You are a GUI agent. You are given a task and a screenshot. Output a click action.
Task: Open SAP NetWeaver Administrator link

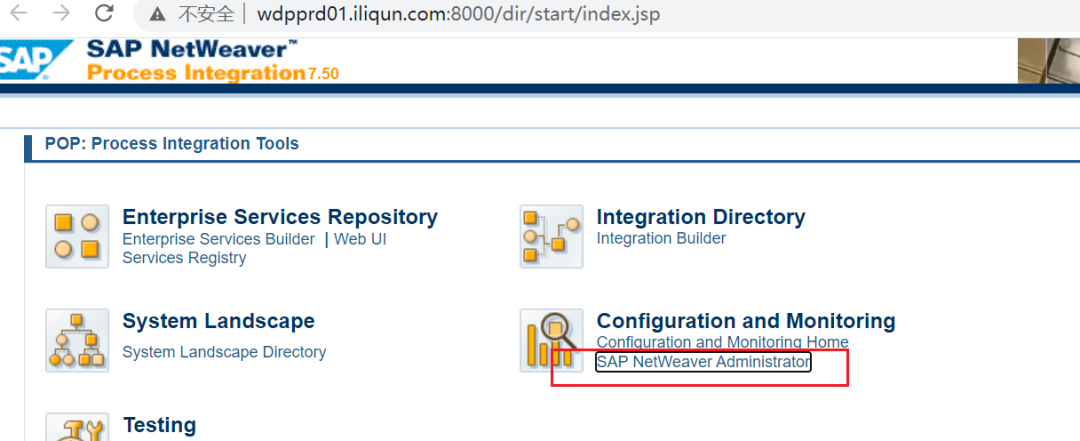tap(703, 362)
